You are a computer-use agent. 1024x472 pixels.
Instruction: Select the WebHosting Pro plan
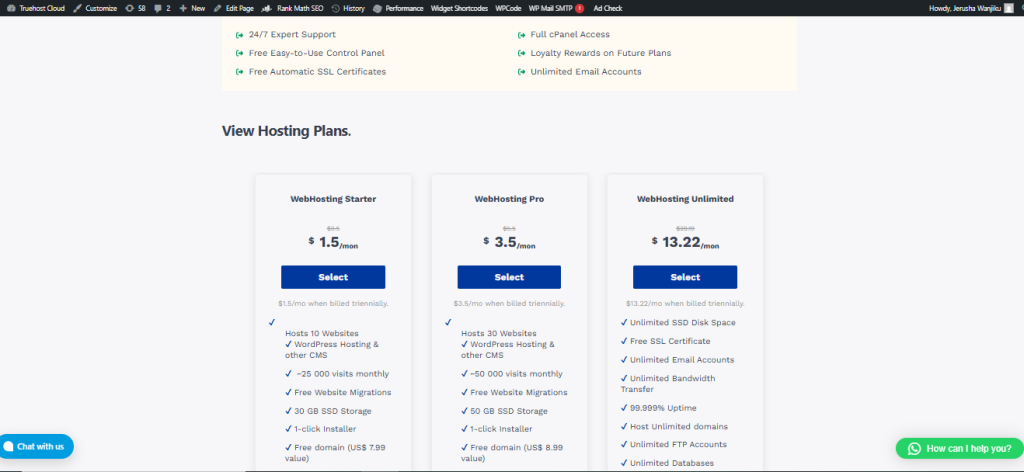point(509,277)
